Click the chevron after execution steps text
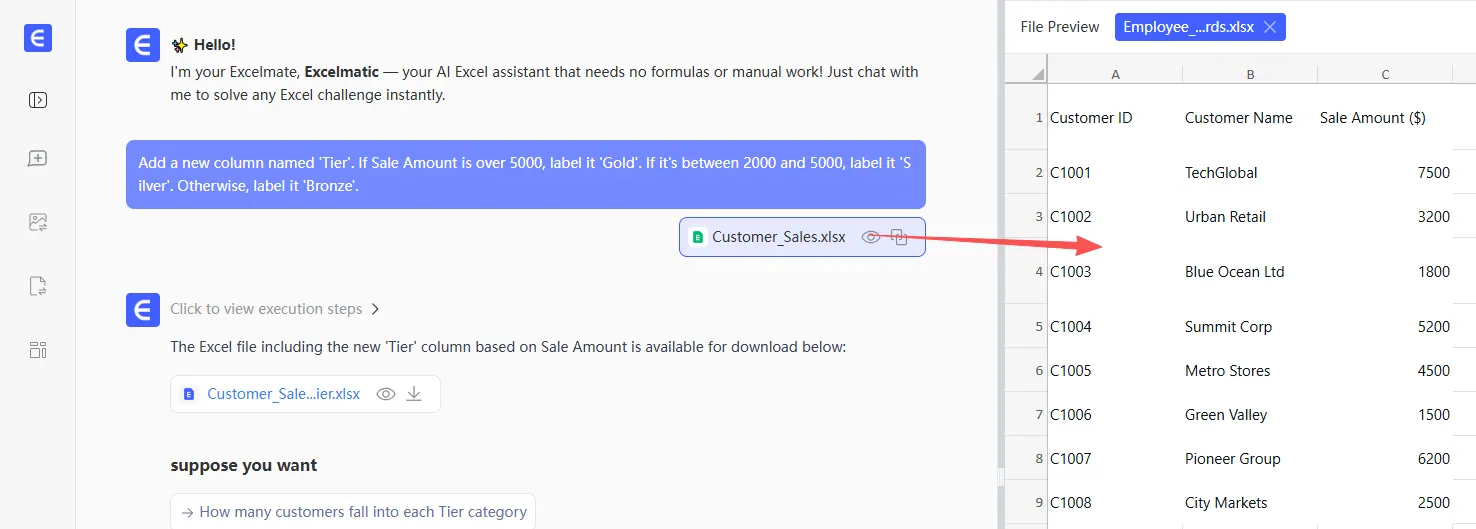Screen dimensions: 1476x529 (375, 309)
